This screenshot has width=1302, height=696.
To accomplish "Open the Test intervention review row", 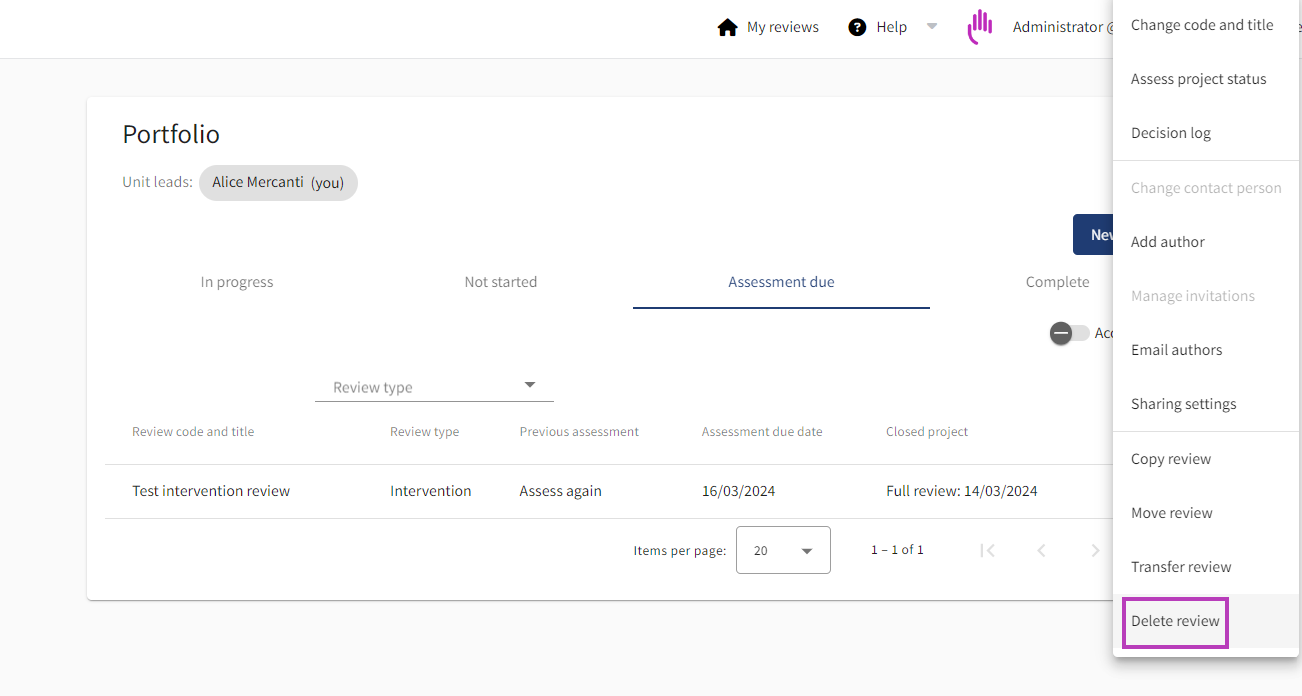I will (211, 491).
